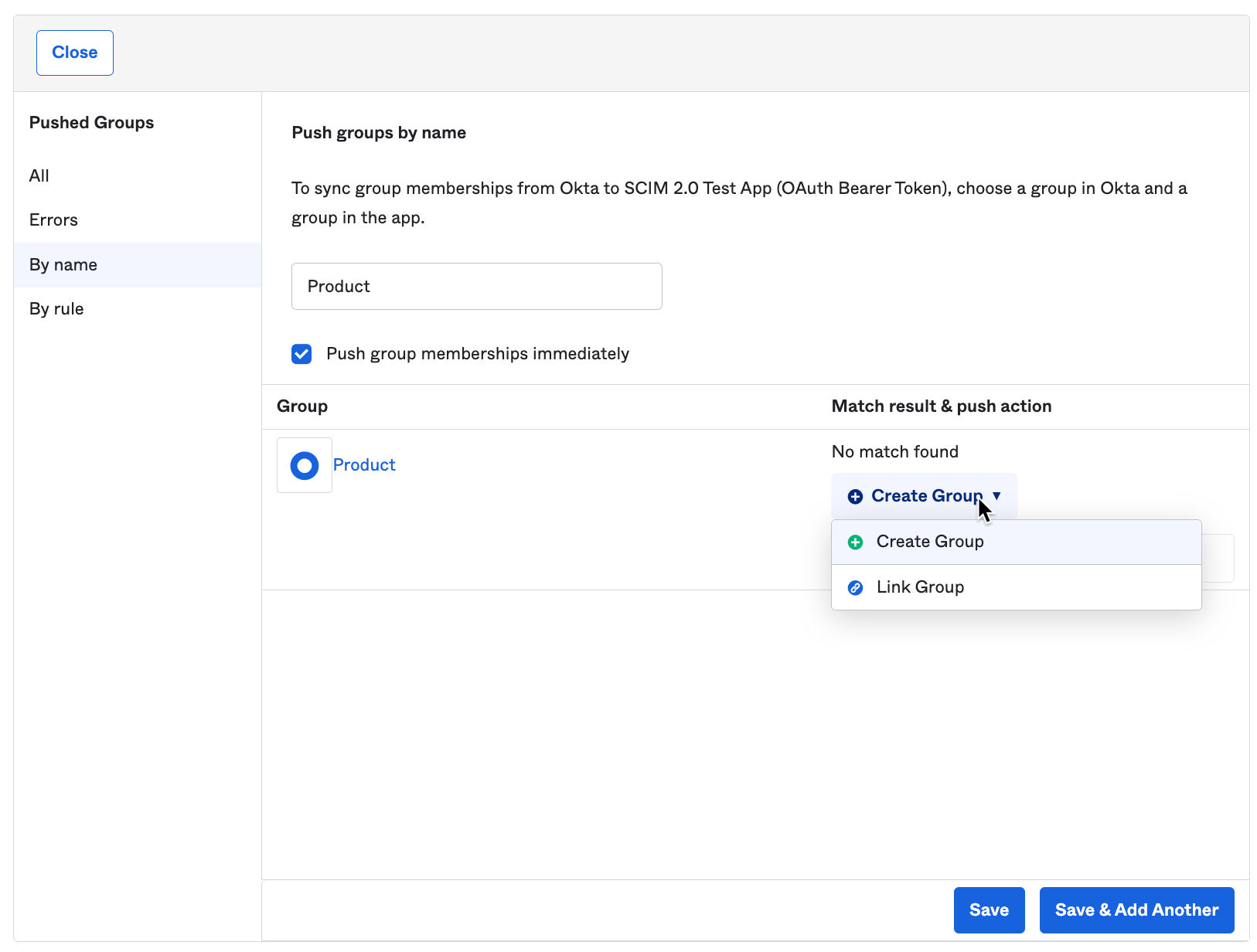
Task: Click the green plus icon beside Create Group entry
Action: point(855,542)
